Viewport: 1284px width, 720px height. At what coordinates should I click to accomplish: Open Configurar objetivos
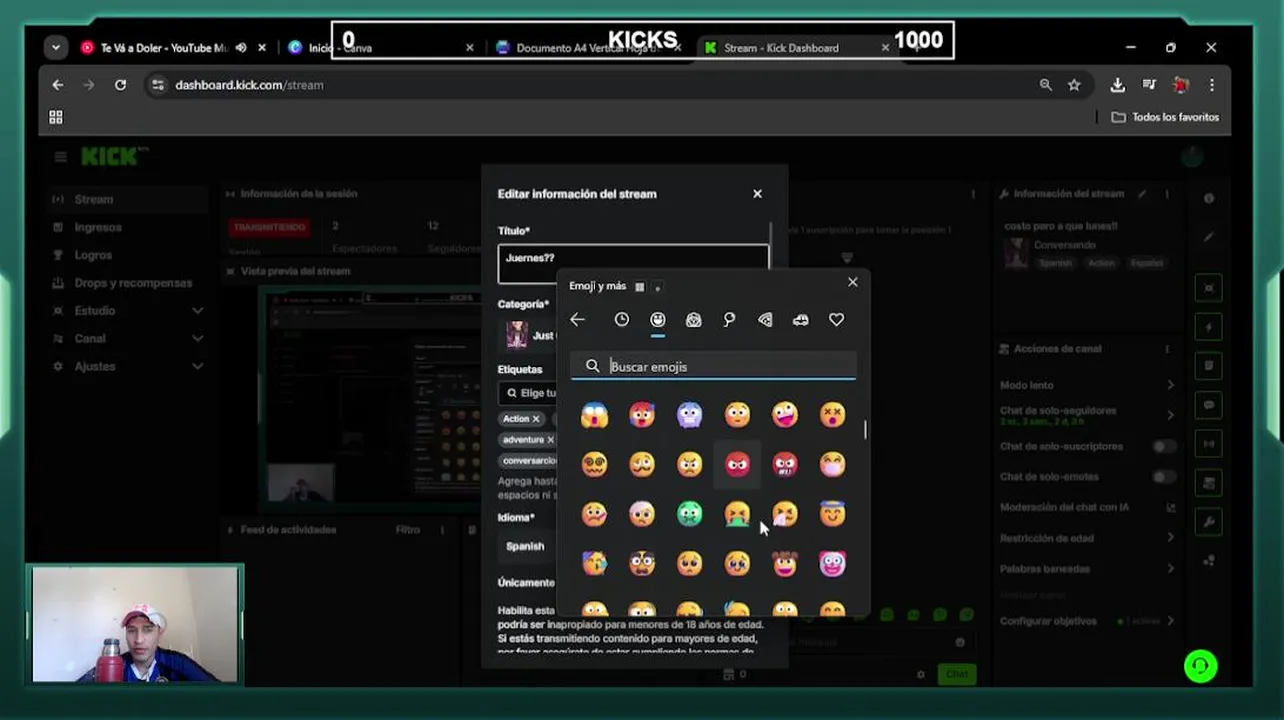pos(1088,621)
